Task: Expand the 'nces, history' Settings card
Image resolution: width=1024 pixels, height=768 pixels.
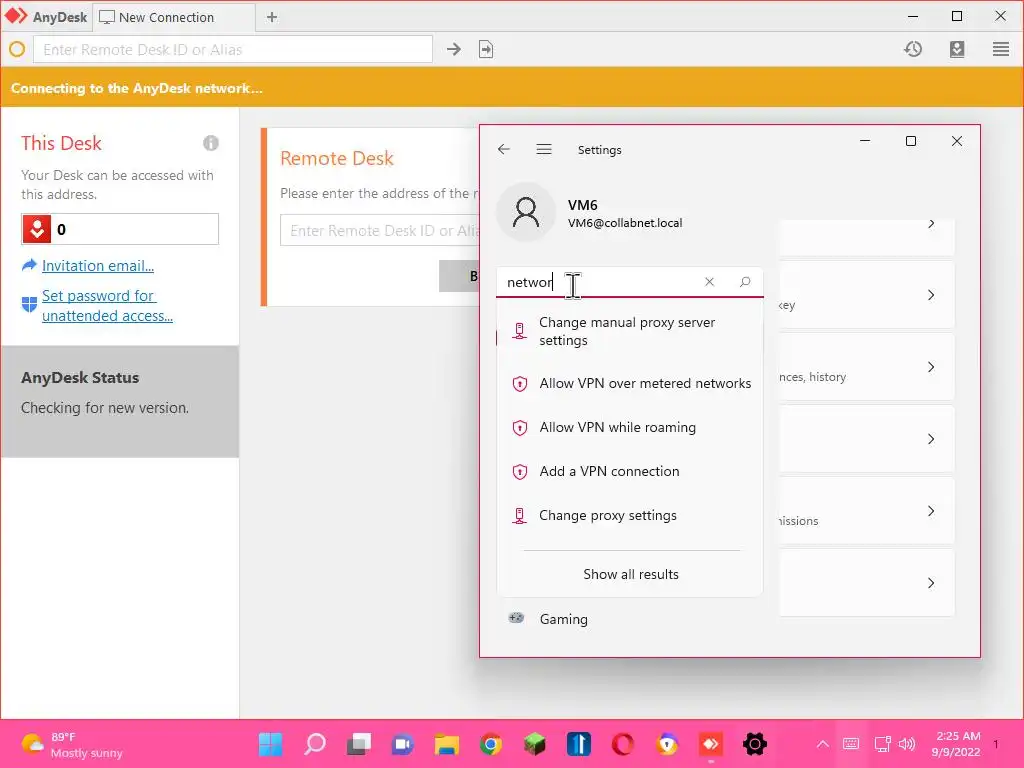Action: [x=931, y=367]
